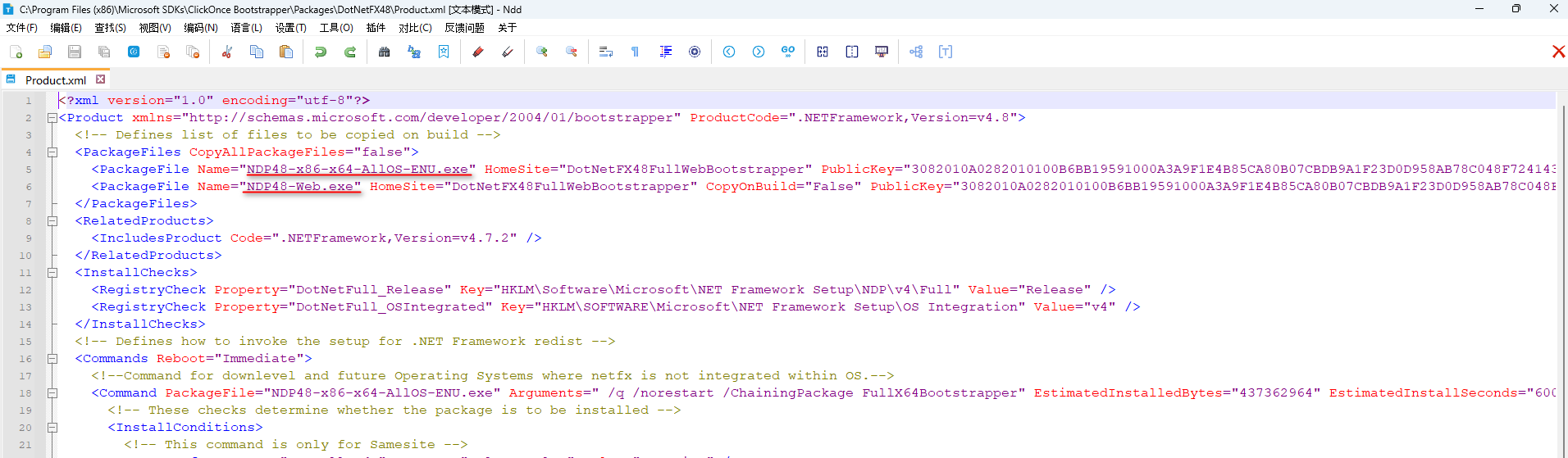Go to next position arrow icon
The width and height of the screenshot is (1568, 458).
[759, 52]
